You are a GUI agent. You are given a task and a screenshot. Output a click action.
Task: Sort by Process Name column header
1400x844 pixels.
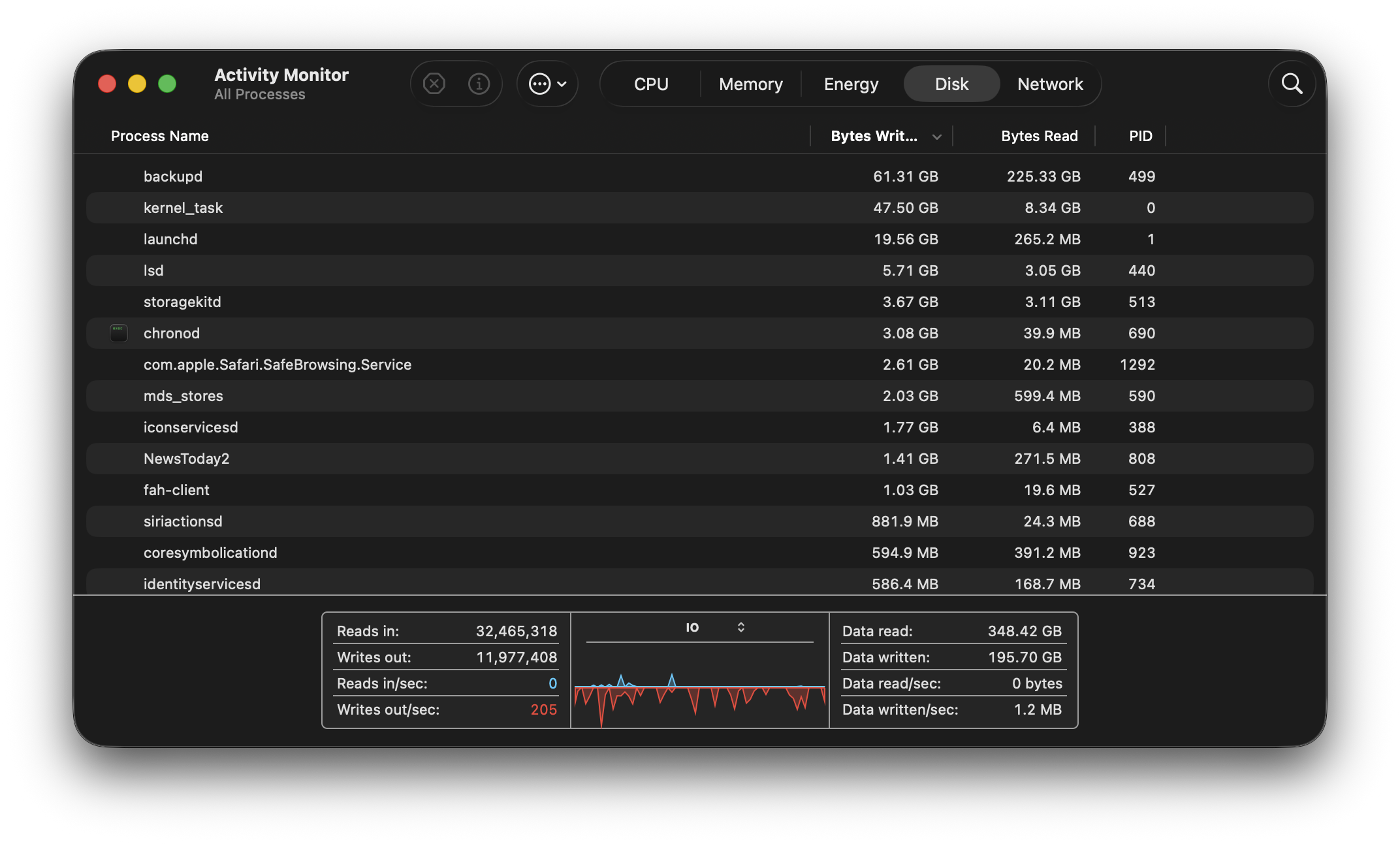point(160,136)
